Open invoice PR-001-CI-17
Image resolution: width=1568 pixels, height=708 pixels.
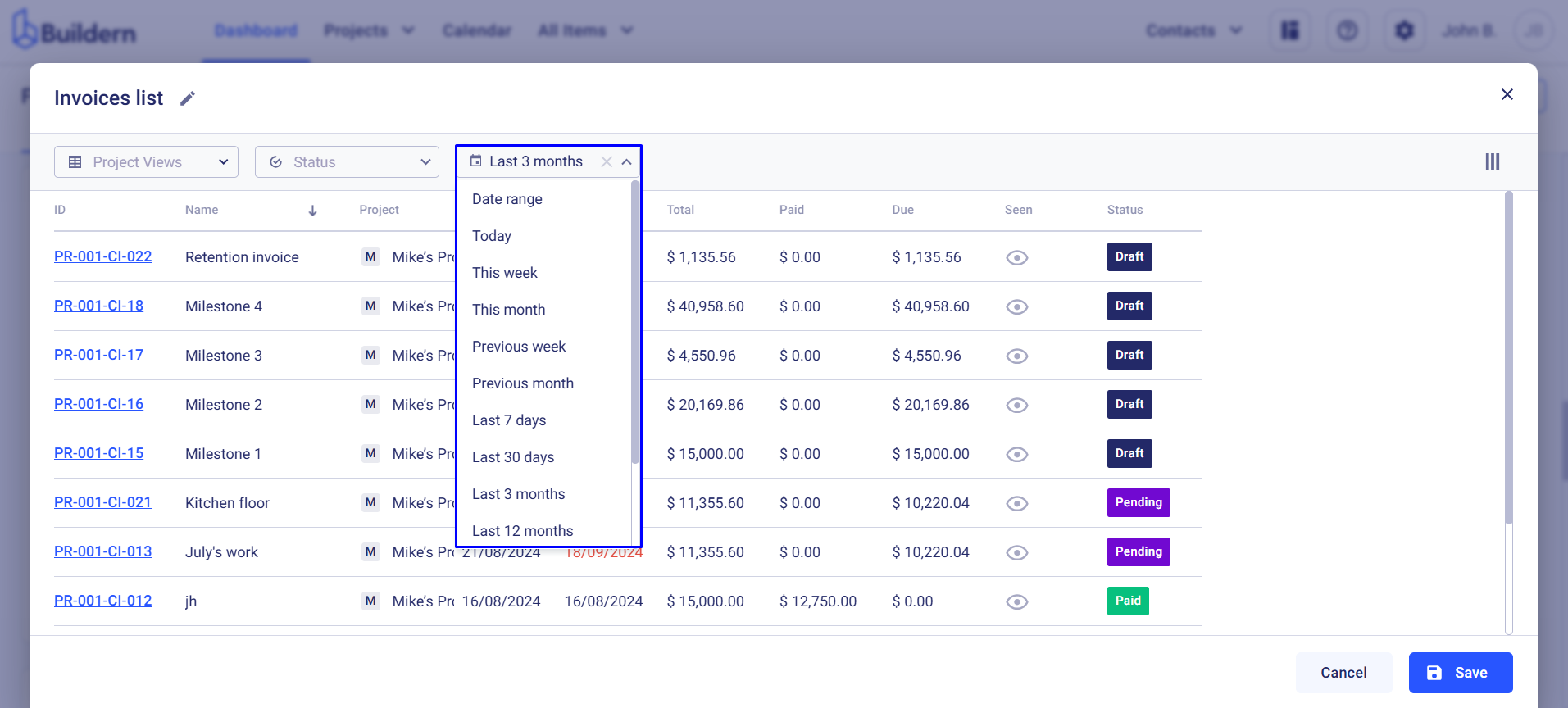pyautogui.click(x=98, y=355)
